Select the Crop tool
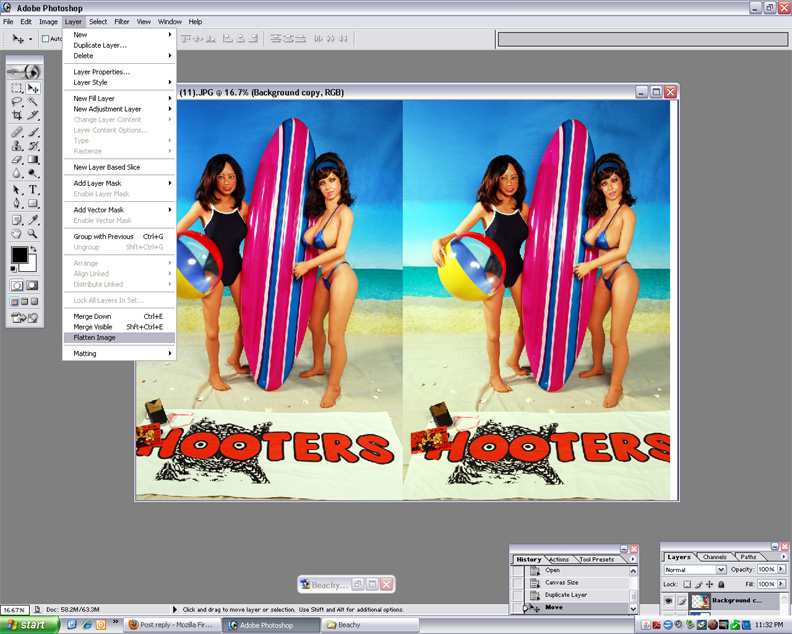Viewport: 792px width, 634px height. [x=17, y=115]
